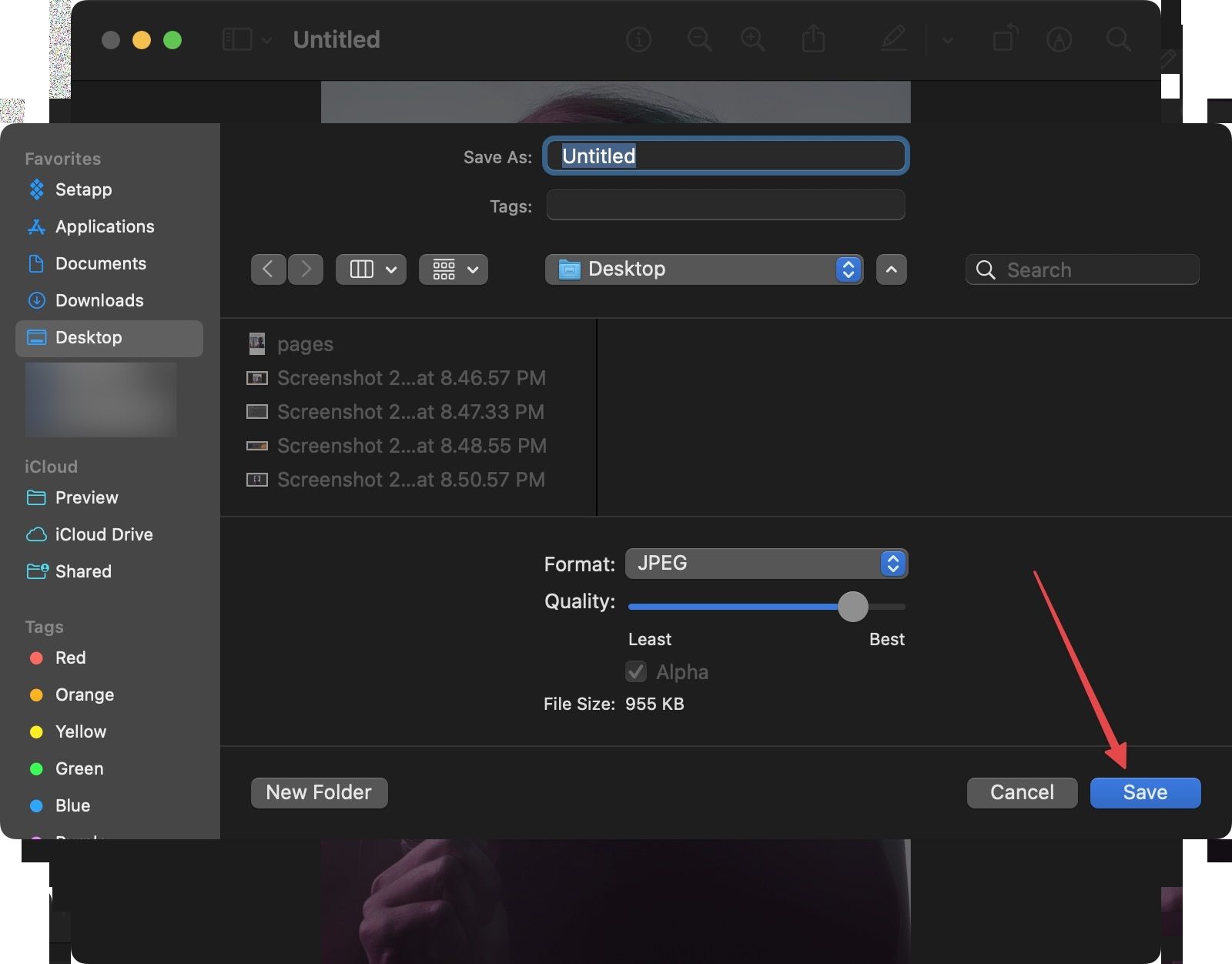The height and width of the screenshot is (964, 1232).
Task: Open the Desktop location dropdown
Action: pyautogui.click(x=704, y=269)
